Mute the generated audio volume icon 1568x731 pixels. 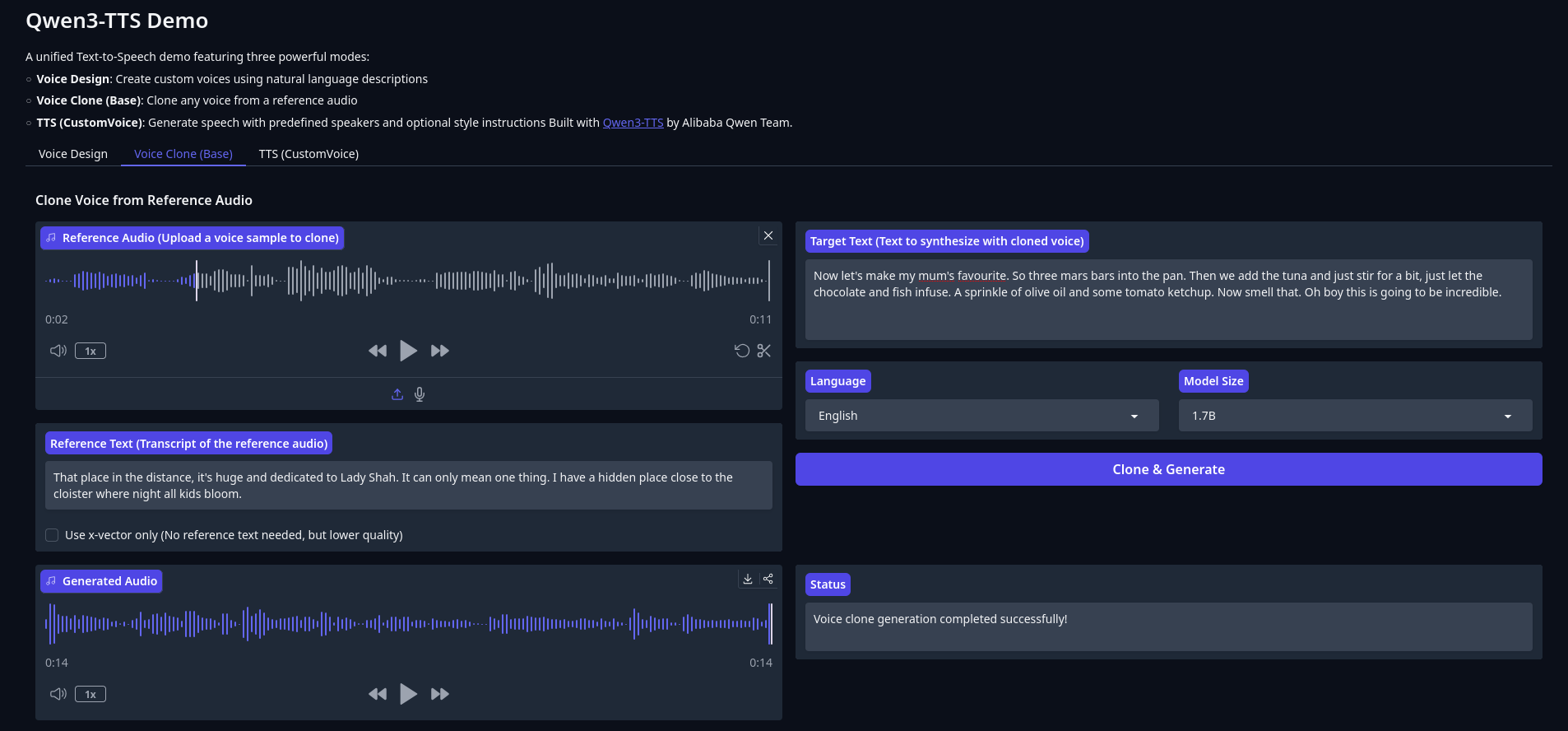(x=58, y=694)
